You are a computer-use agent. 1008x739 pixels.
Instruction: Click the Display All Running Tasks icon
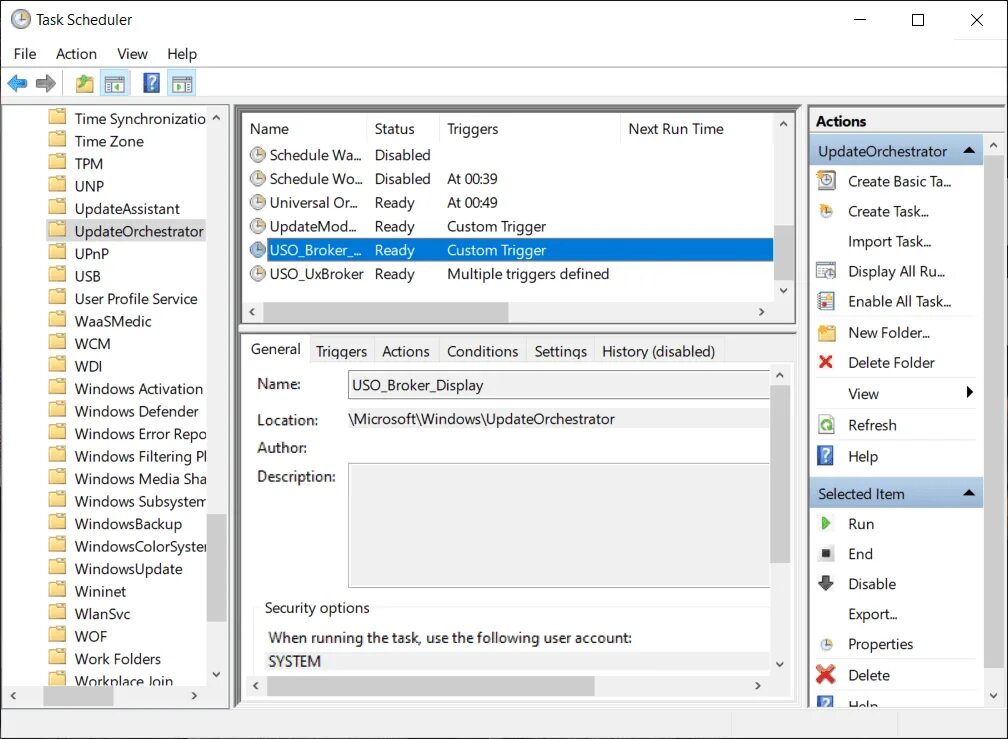click(826, 271)
